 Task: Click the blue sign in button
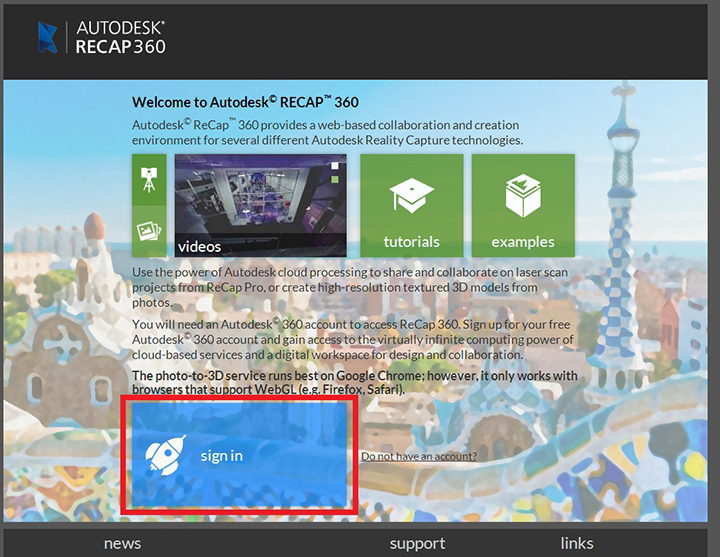239,455
